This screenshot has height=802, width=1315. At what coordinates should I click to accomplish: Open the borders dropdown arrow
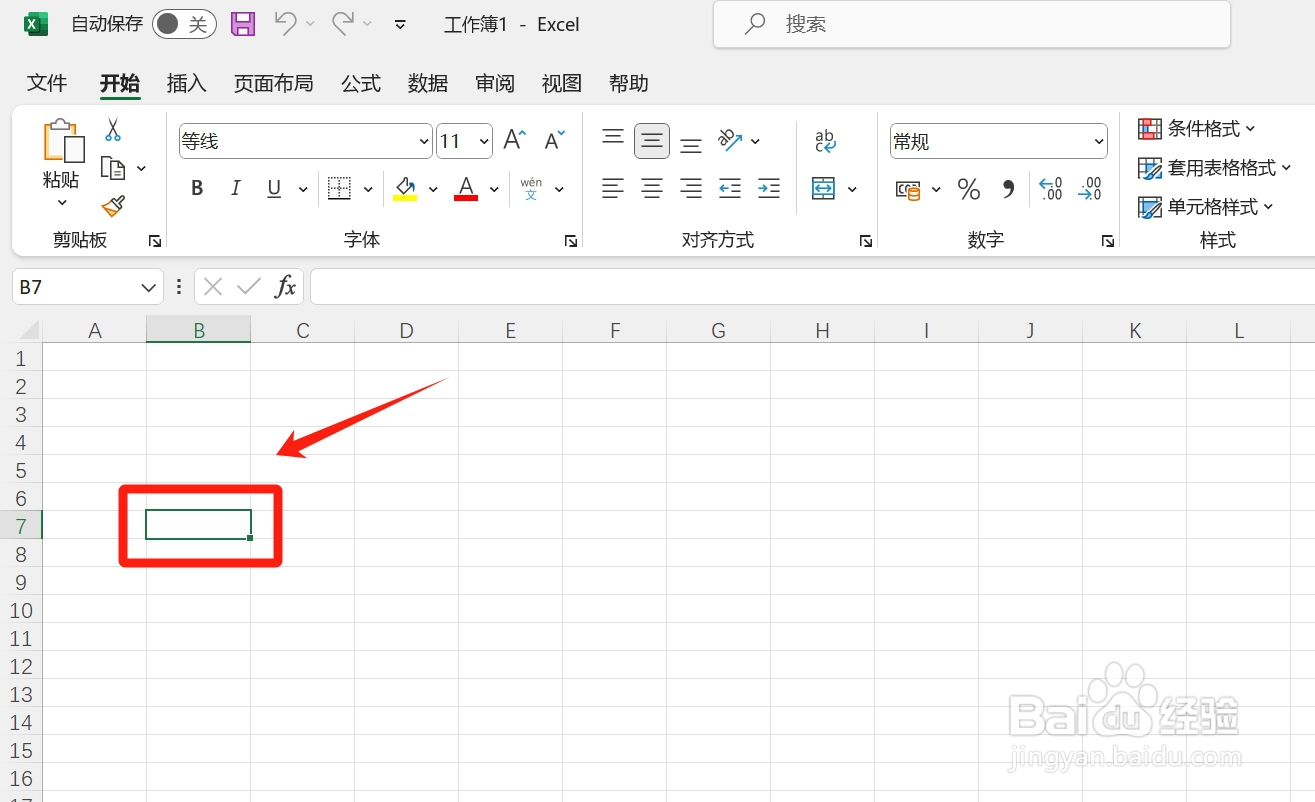tap(368, 189)
